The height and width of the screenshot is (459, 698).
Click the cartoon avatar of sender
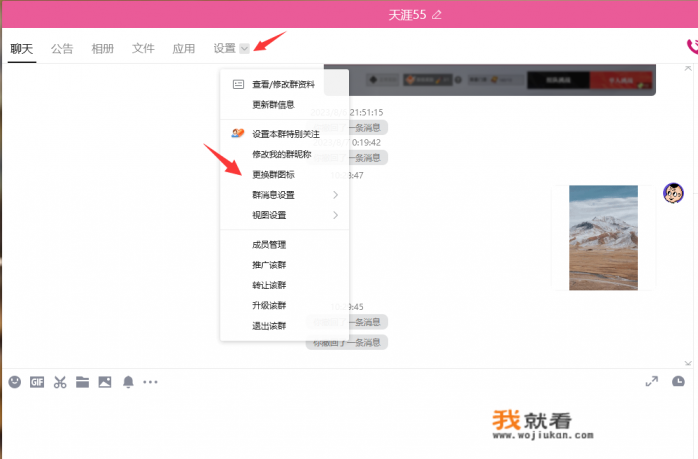click(673, 193)
